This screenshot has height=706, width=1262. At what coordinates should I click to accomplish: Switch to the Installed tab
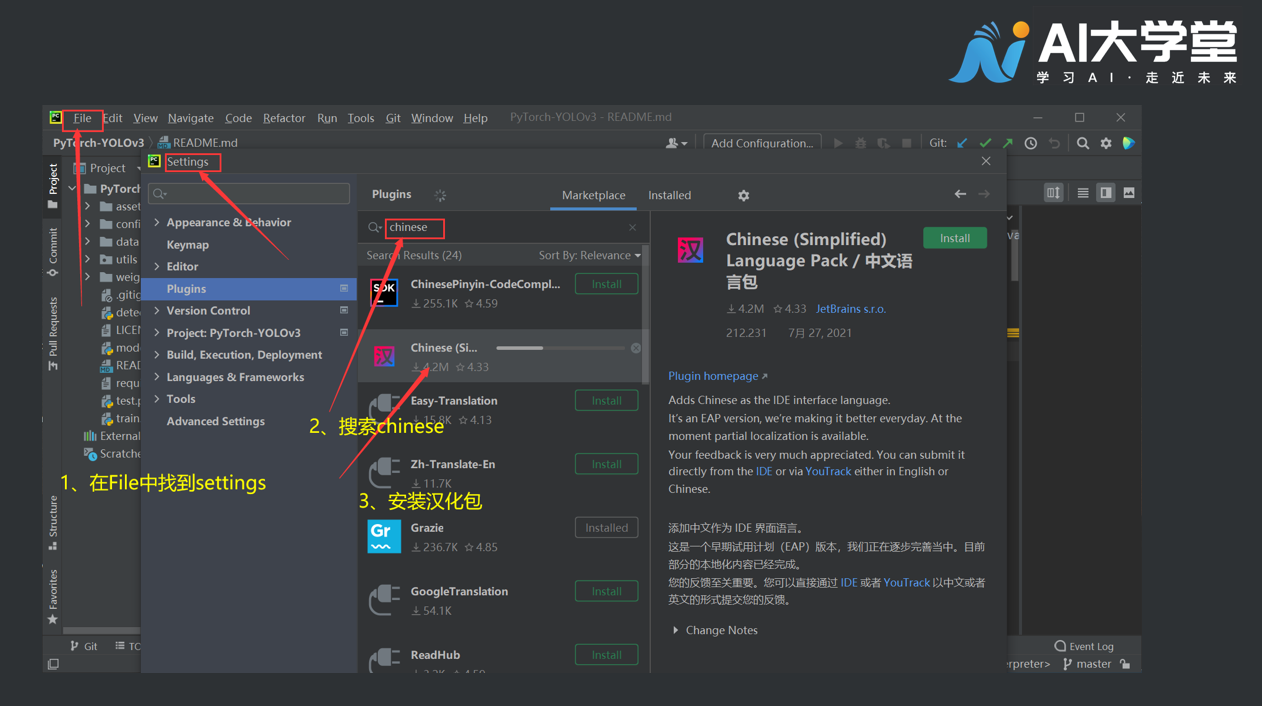(x=669, y=195)
